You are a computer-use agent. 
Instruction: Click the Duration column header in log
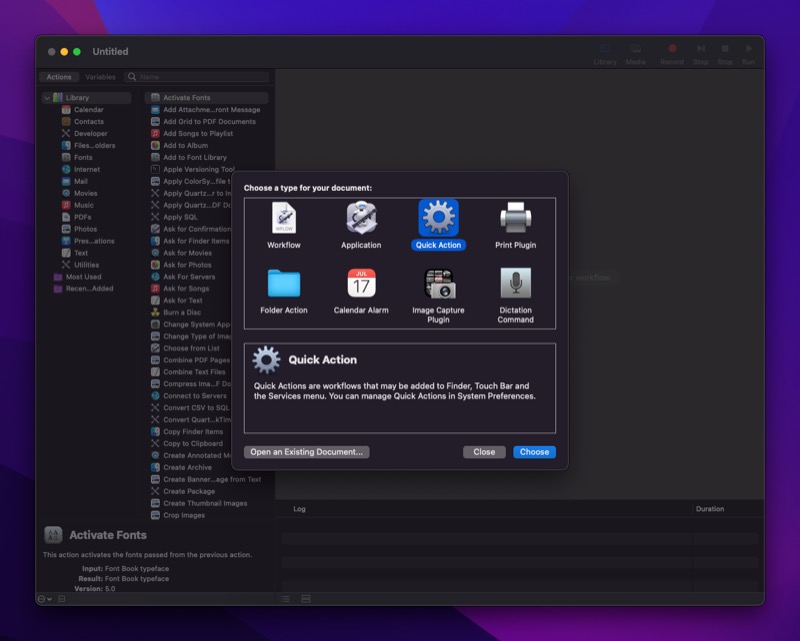(x=710, y=509)
